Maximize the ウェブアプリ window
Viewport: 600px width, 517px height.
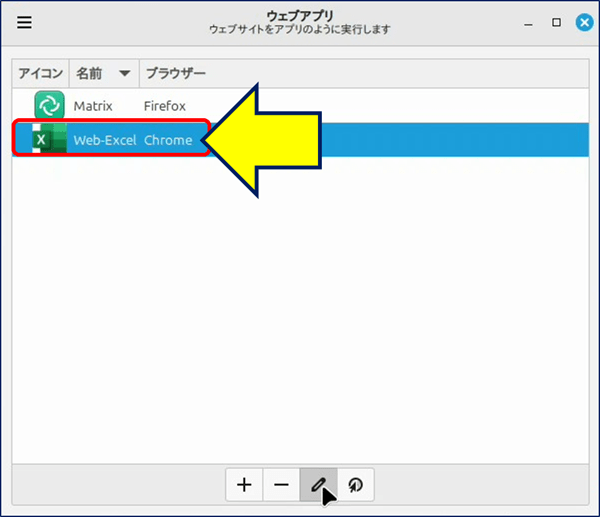point(556,23)
